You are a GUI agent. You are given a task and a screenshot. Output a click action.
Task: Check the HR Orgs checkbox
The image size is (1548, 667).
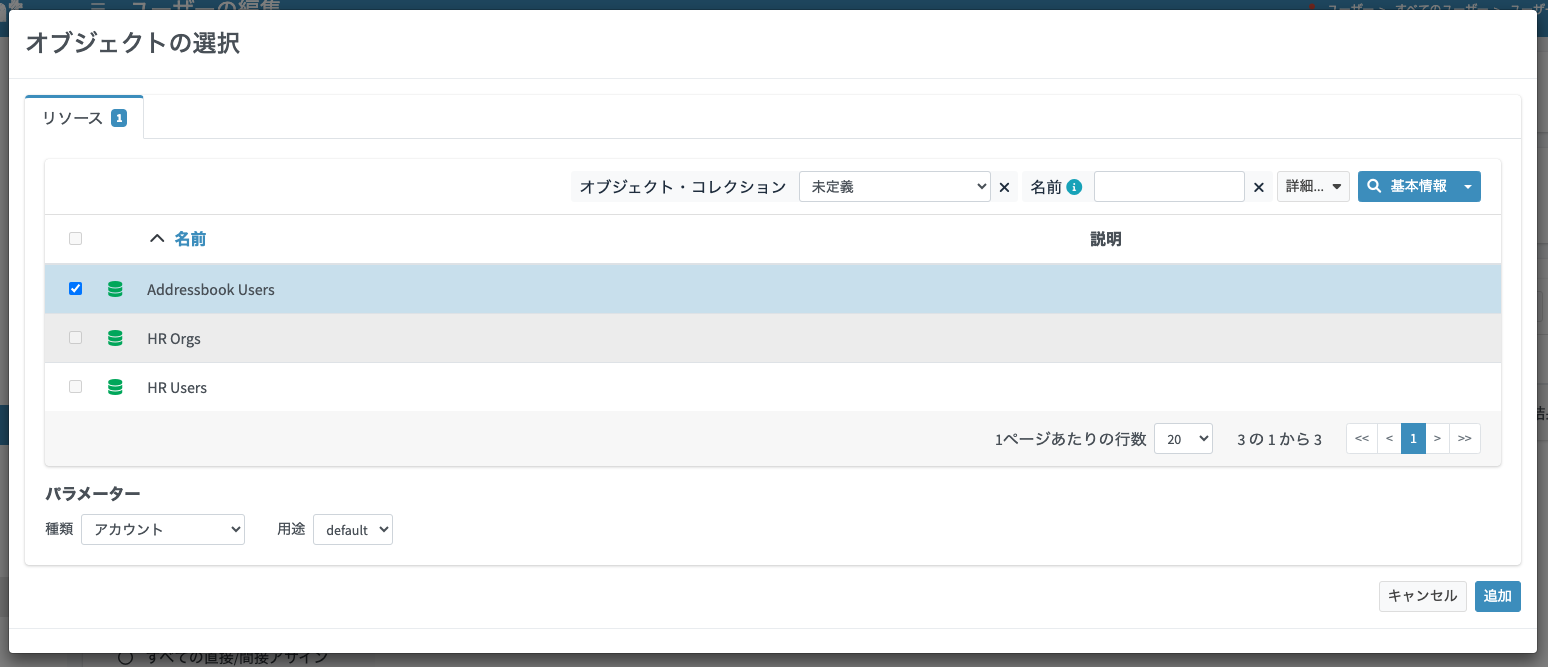[75, 337]
